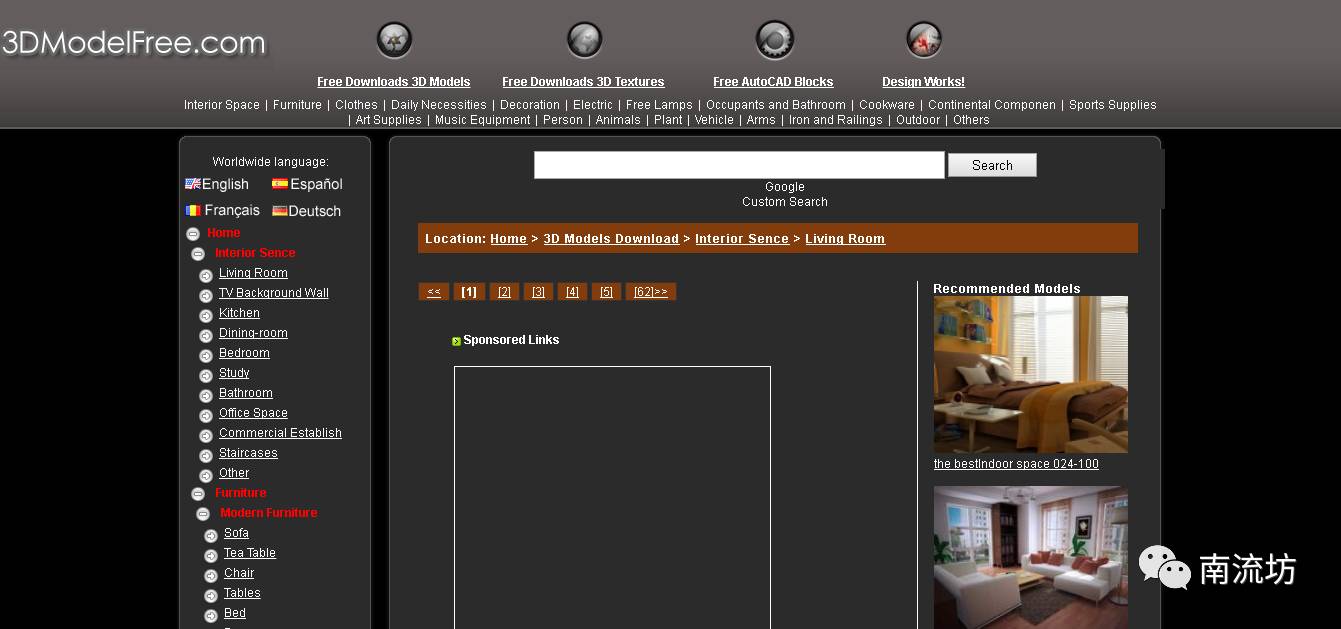Viewport: 1341px width, 629px height.
Task: Click the previous page << button
Action: coord(434,292)
